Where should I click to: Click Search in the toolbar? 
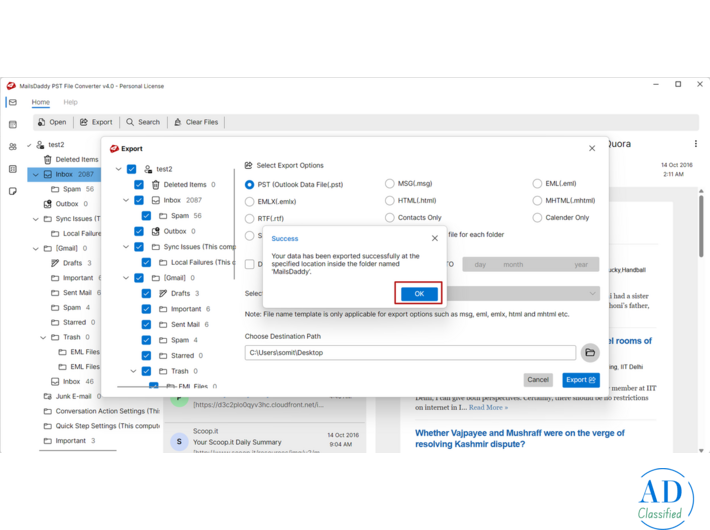click(x=143, y=122)
